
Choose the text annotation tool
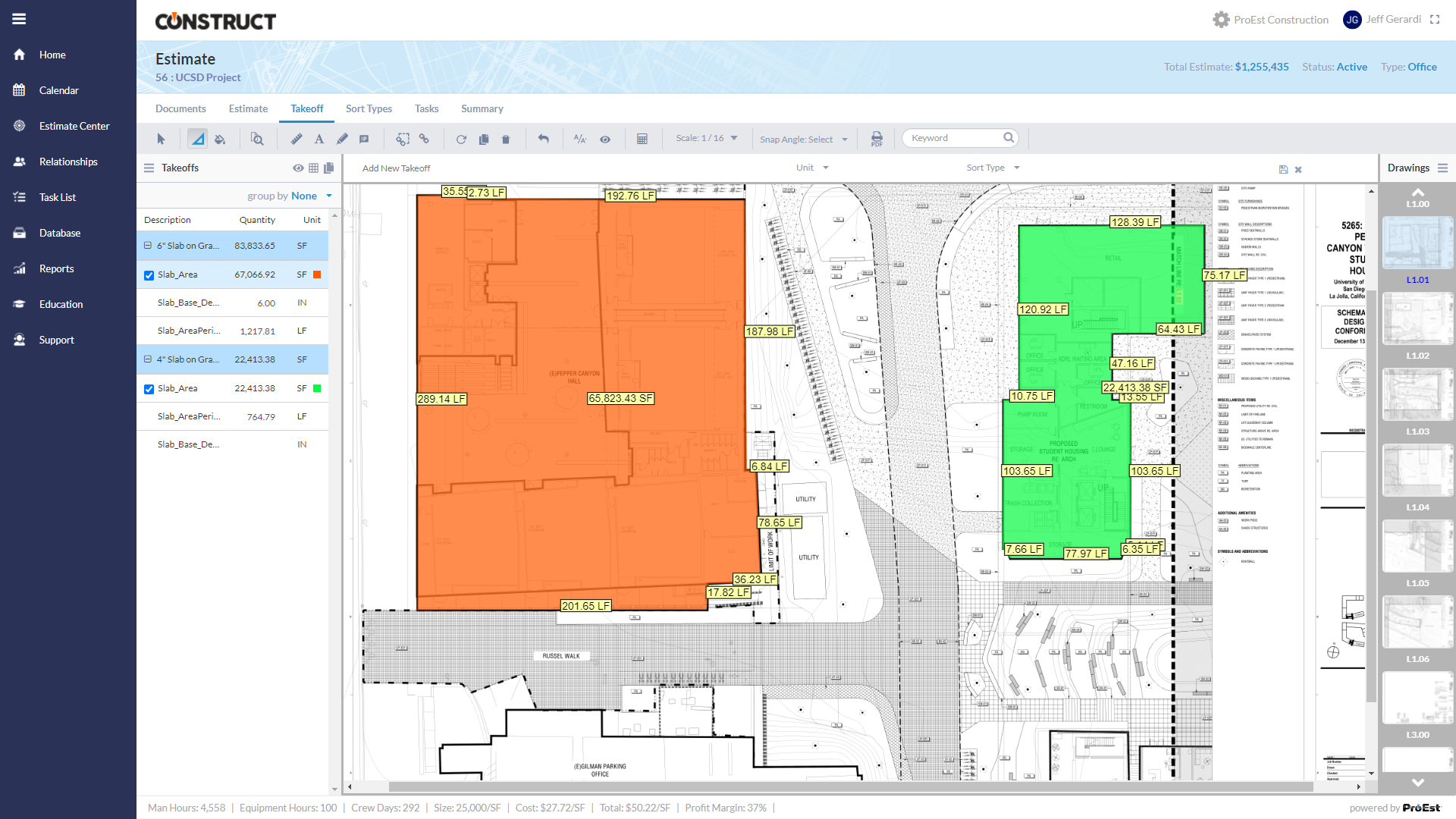point(319,139)
